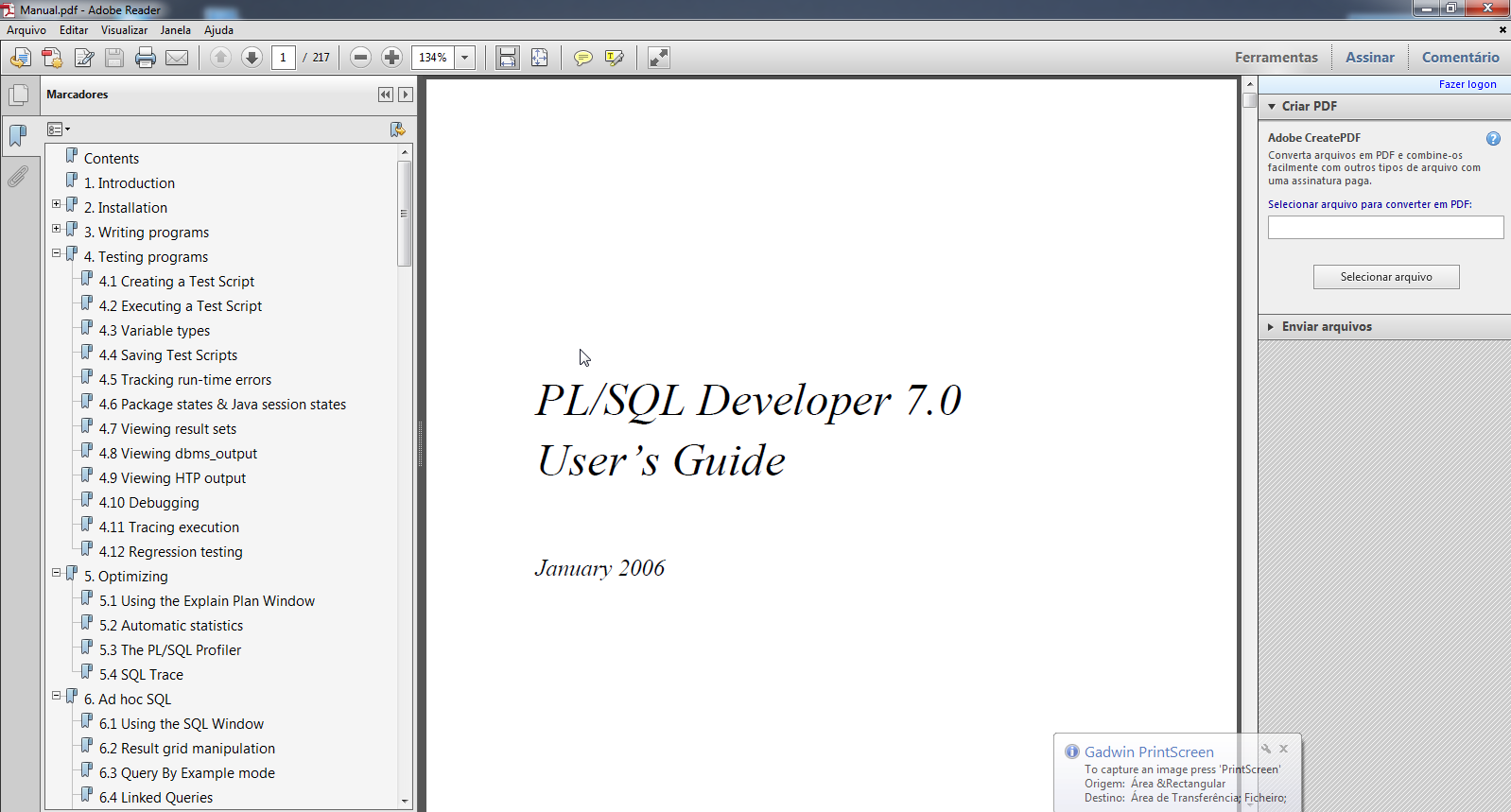This screenshot has width=1511, height=812.
Task: Click the zoom in plus button
Action: click(x=391, y=58)
